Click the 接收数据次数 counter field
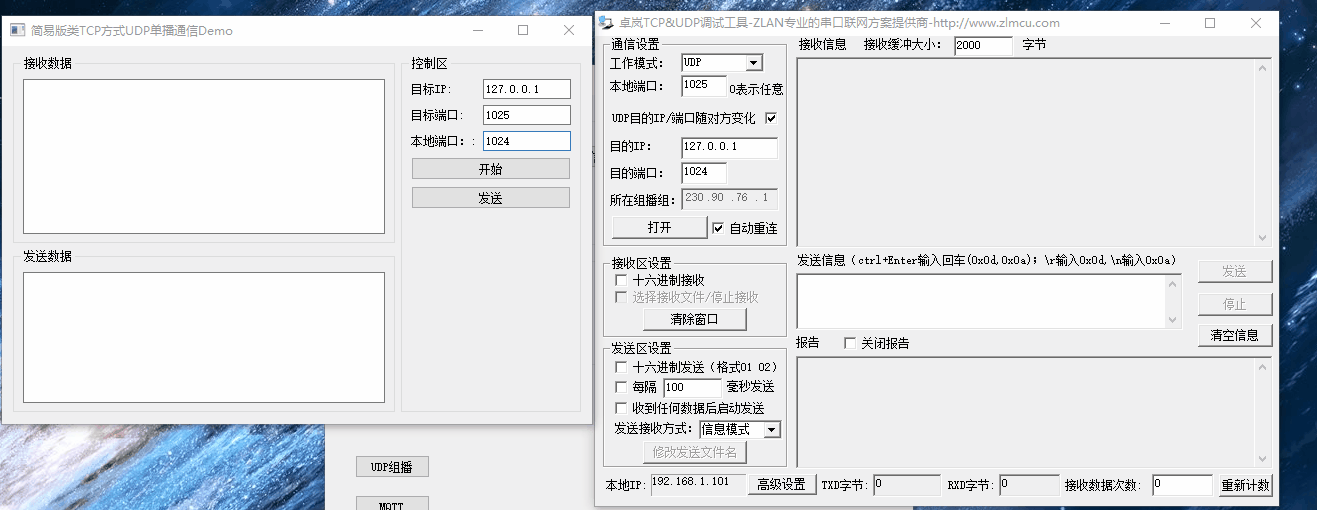 click(x=1182, y=485)
